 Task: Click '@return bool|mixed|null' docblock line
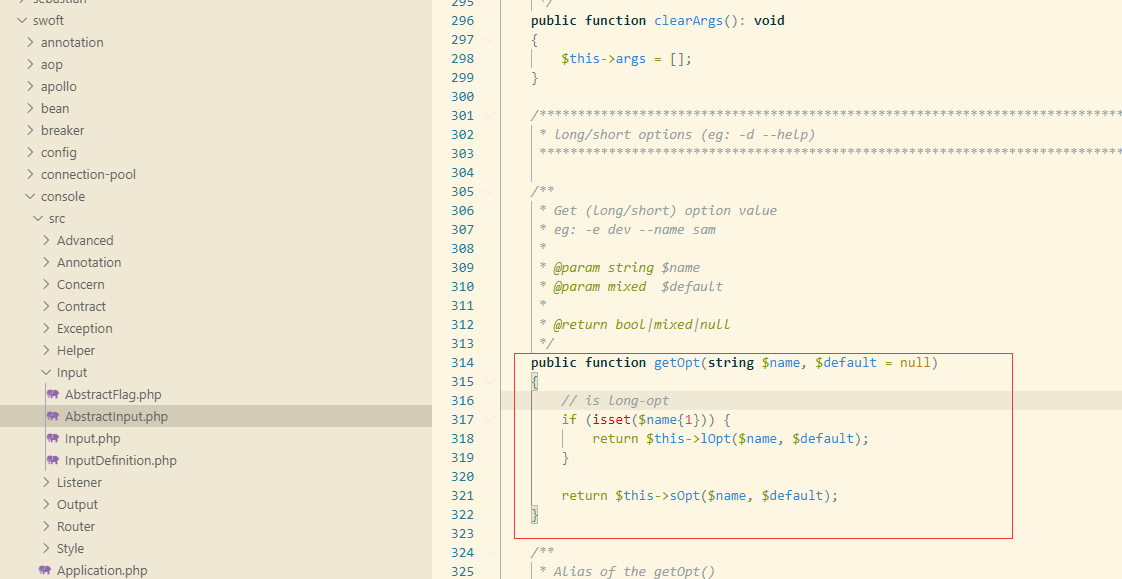click(642, 325)
